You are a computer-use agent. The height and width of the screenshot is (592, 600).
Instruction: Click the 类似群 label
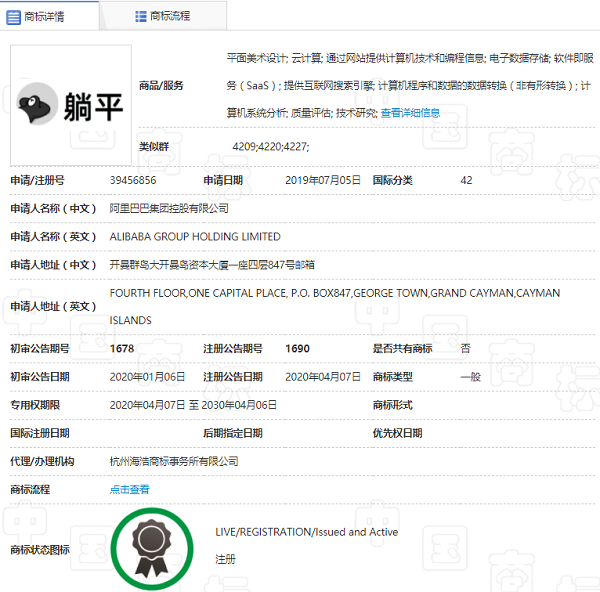pyautogui.click(x=154, y=147)
